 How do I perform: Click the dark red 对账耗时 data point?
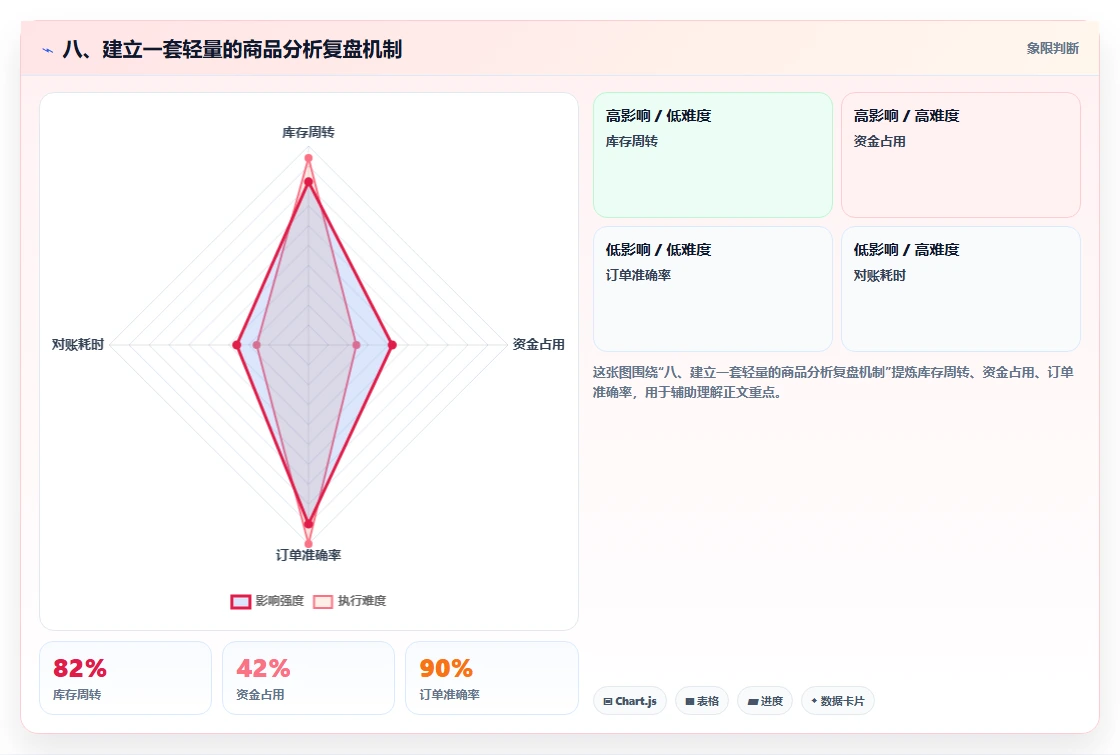point(236,345)
